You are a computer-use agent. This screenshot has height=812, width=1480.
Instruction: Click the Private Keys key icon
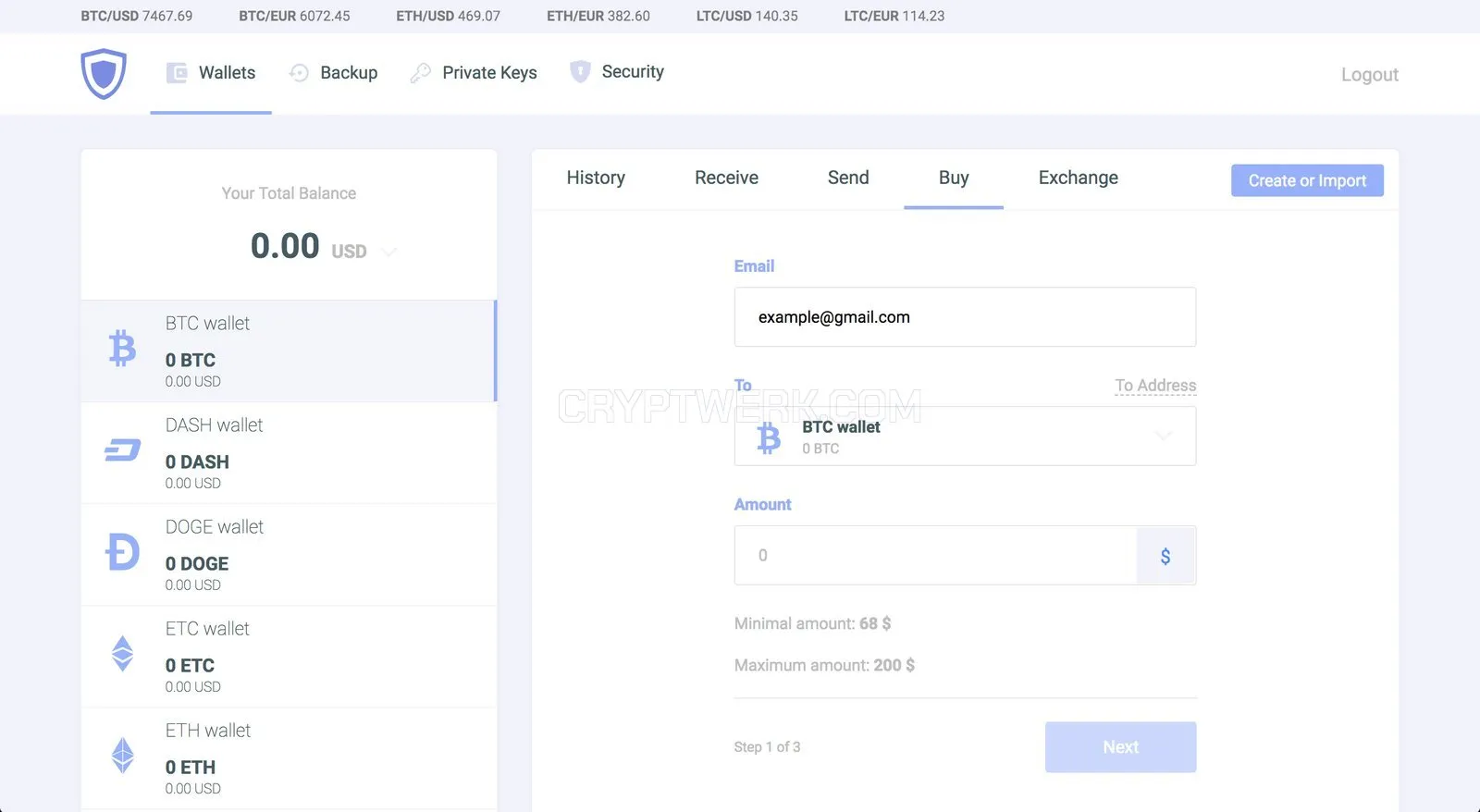pos(421,73)
